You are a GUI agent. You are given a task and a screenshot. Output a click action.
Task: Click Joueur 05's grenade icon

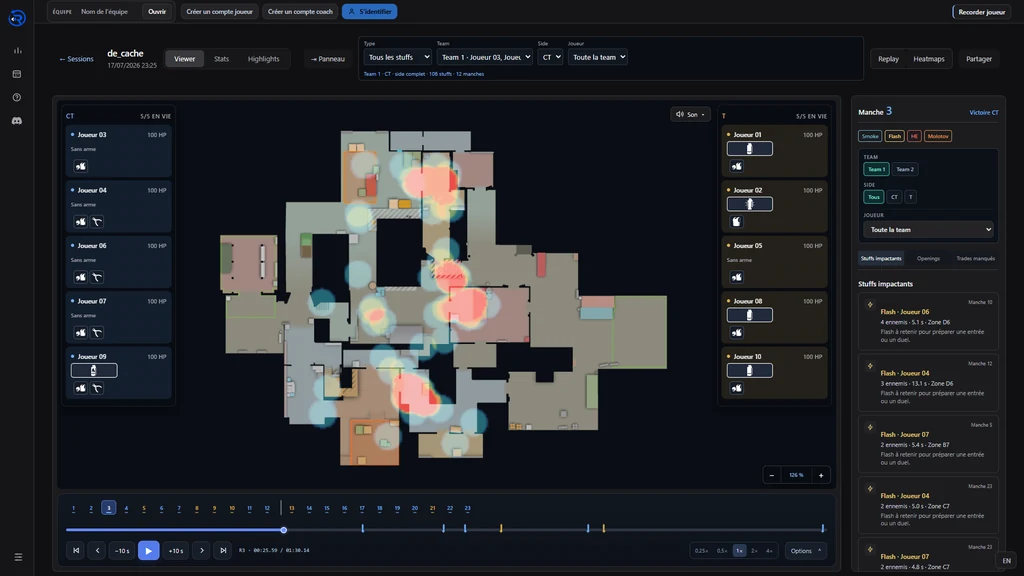[x=737, y=278]
